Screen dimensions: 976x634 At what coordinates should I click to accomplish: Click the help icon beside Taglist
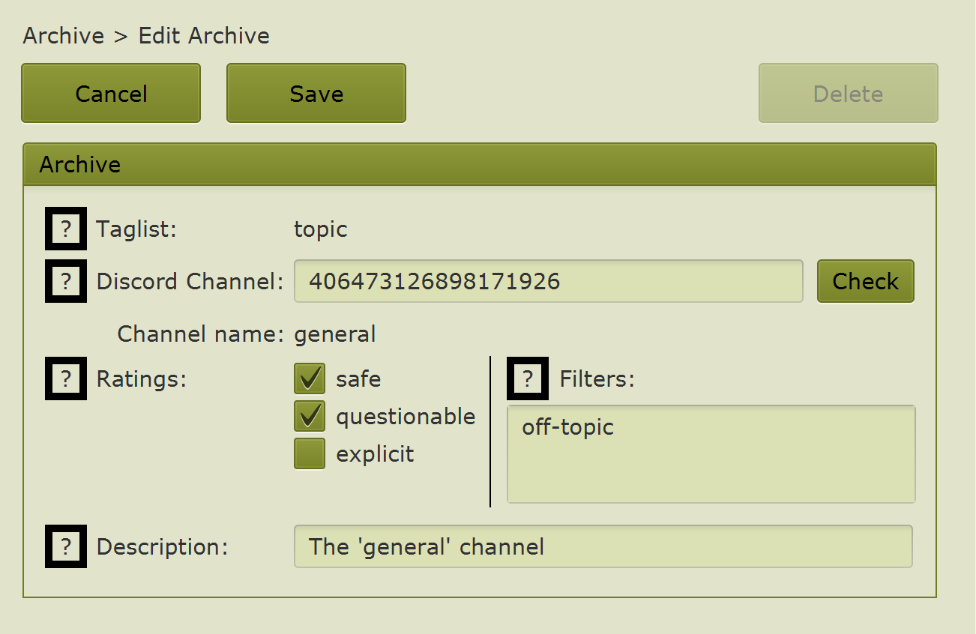click(65, 229)
